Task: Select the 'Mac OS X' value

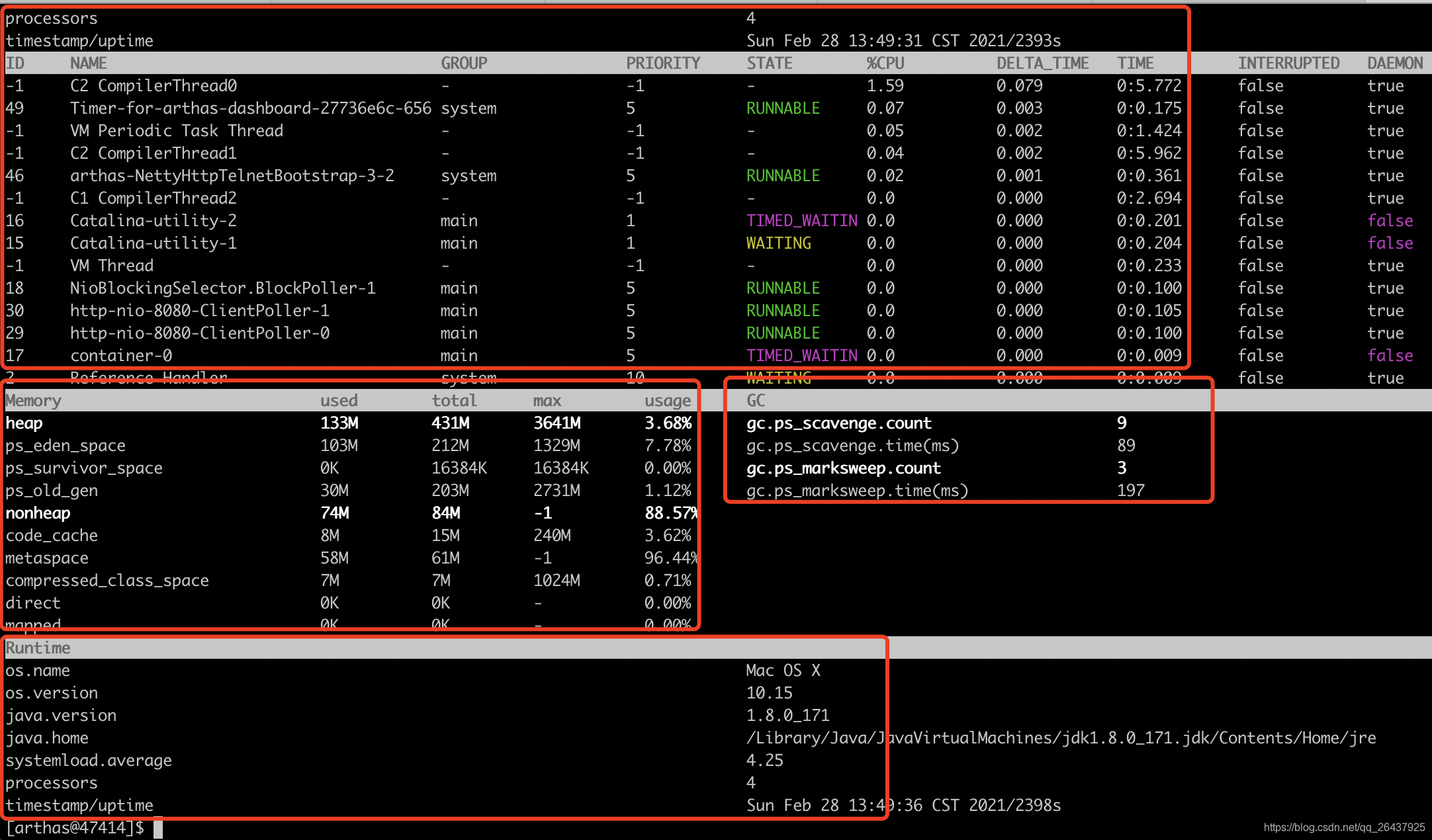Action: [783, 671]
